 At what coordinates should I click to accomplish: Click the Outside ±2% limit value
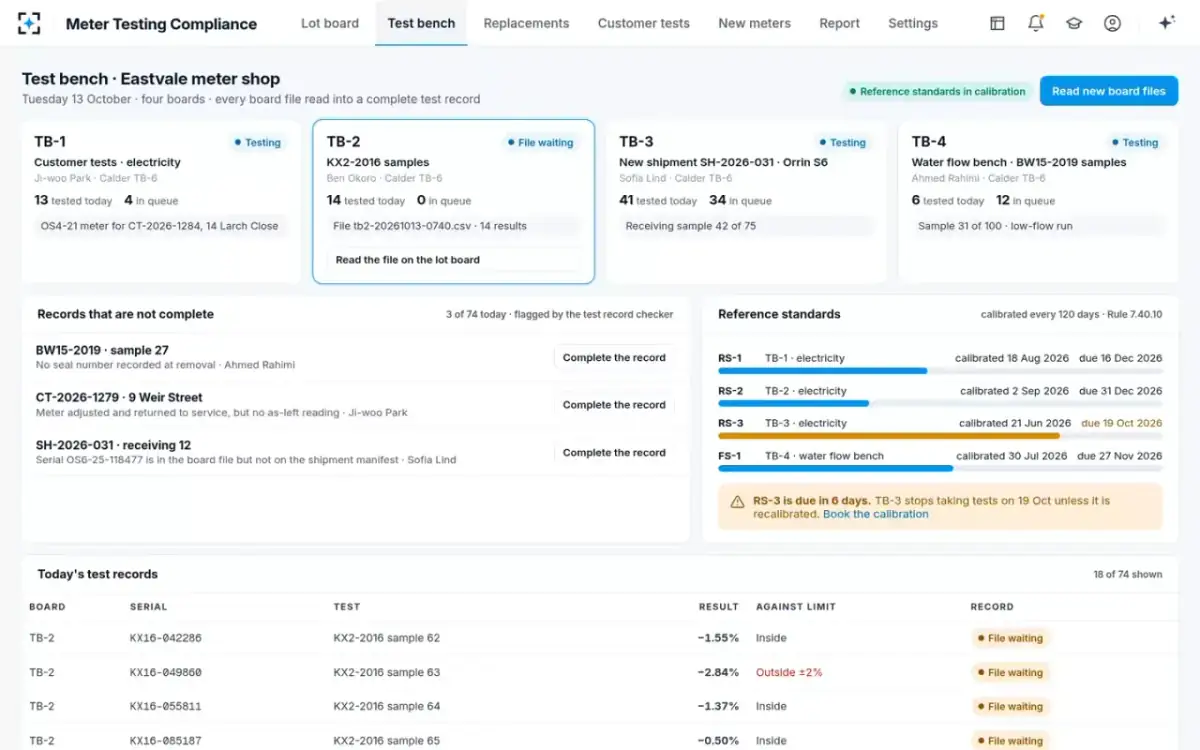tap(789, 672)
